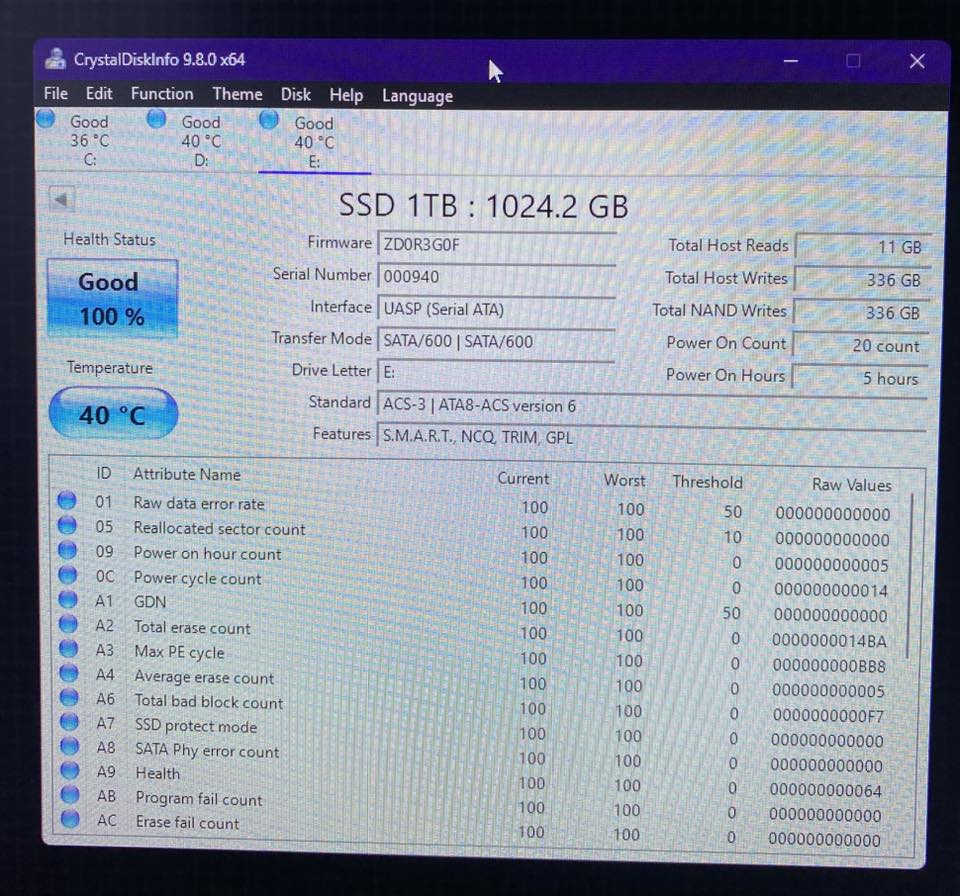Click the status orb beside Total erase count
Image resolution: width=960 pixels, height=896 pixels.
[68, 625]
